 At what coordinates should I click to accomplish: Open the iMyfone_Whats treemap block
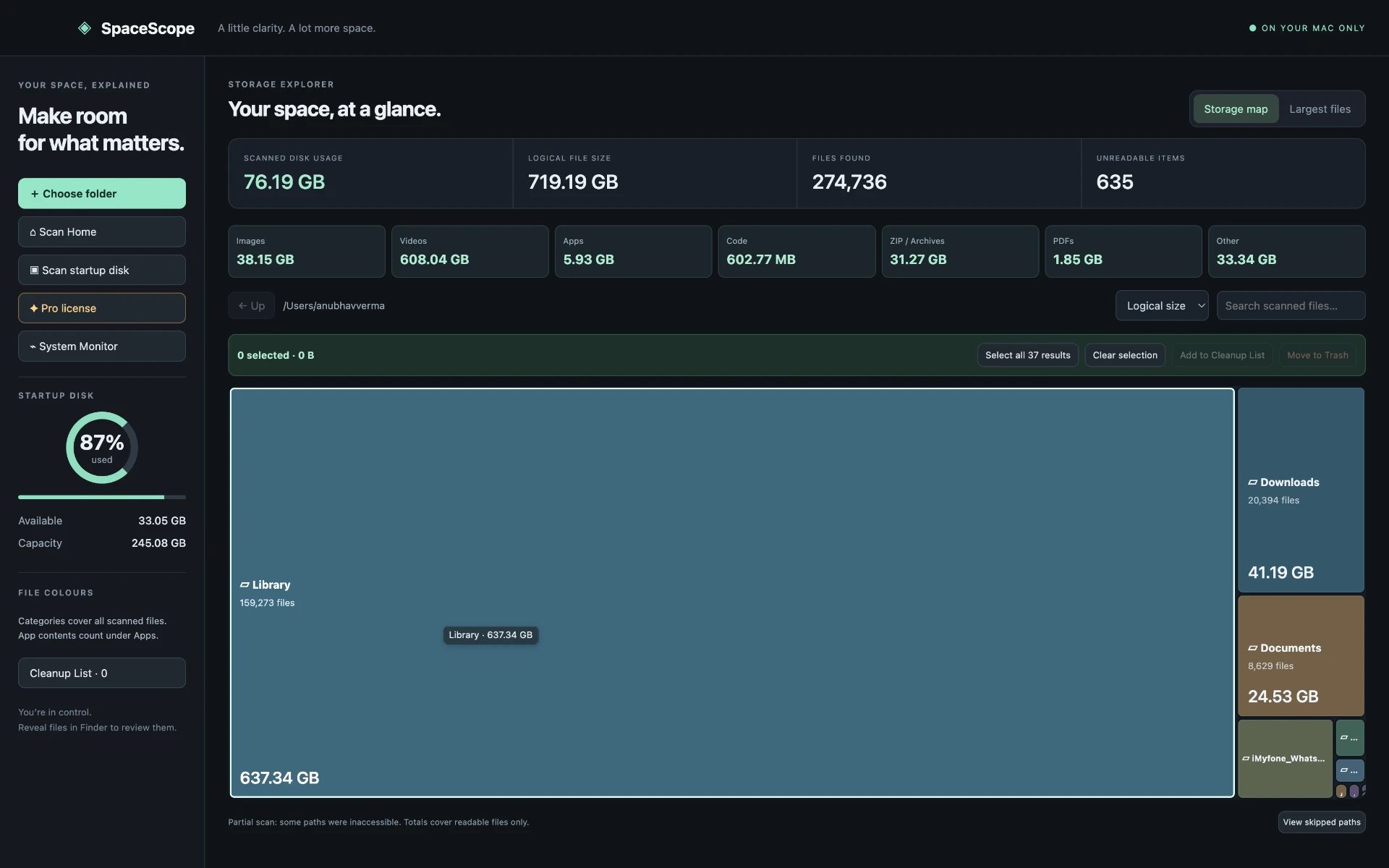(x=1285, y=759)
